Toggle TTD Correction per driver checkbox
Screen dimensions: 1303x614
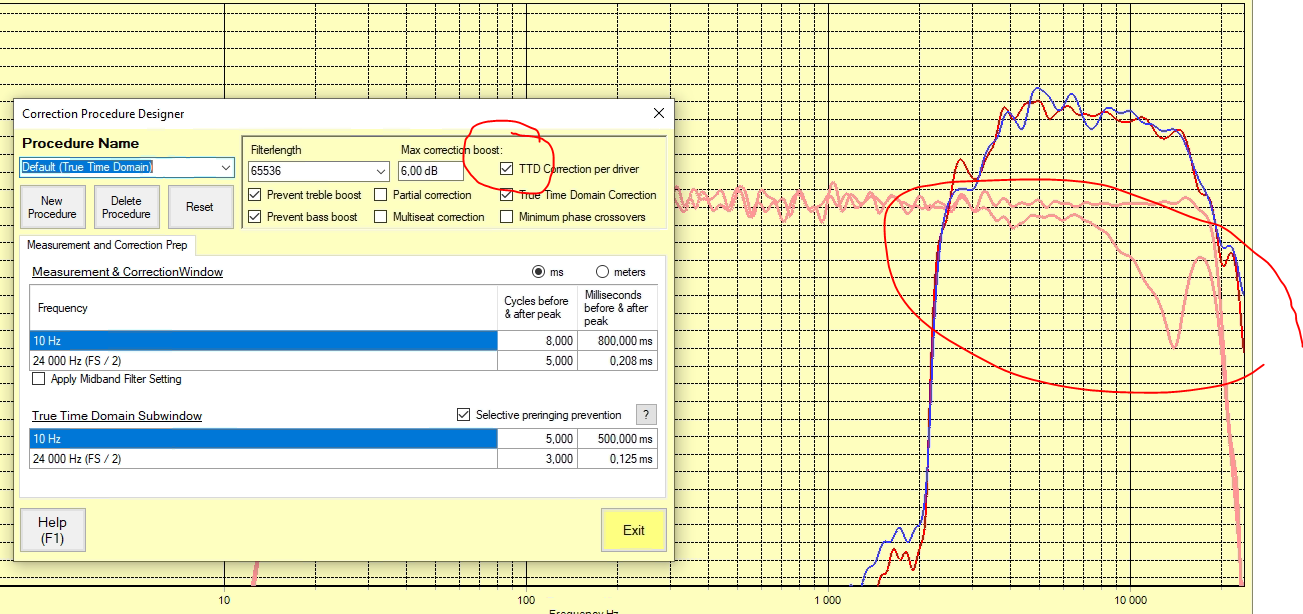click(507, 169)
